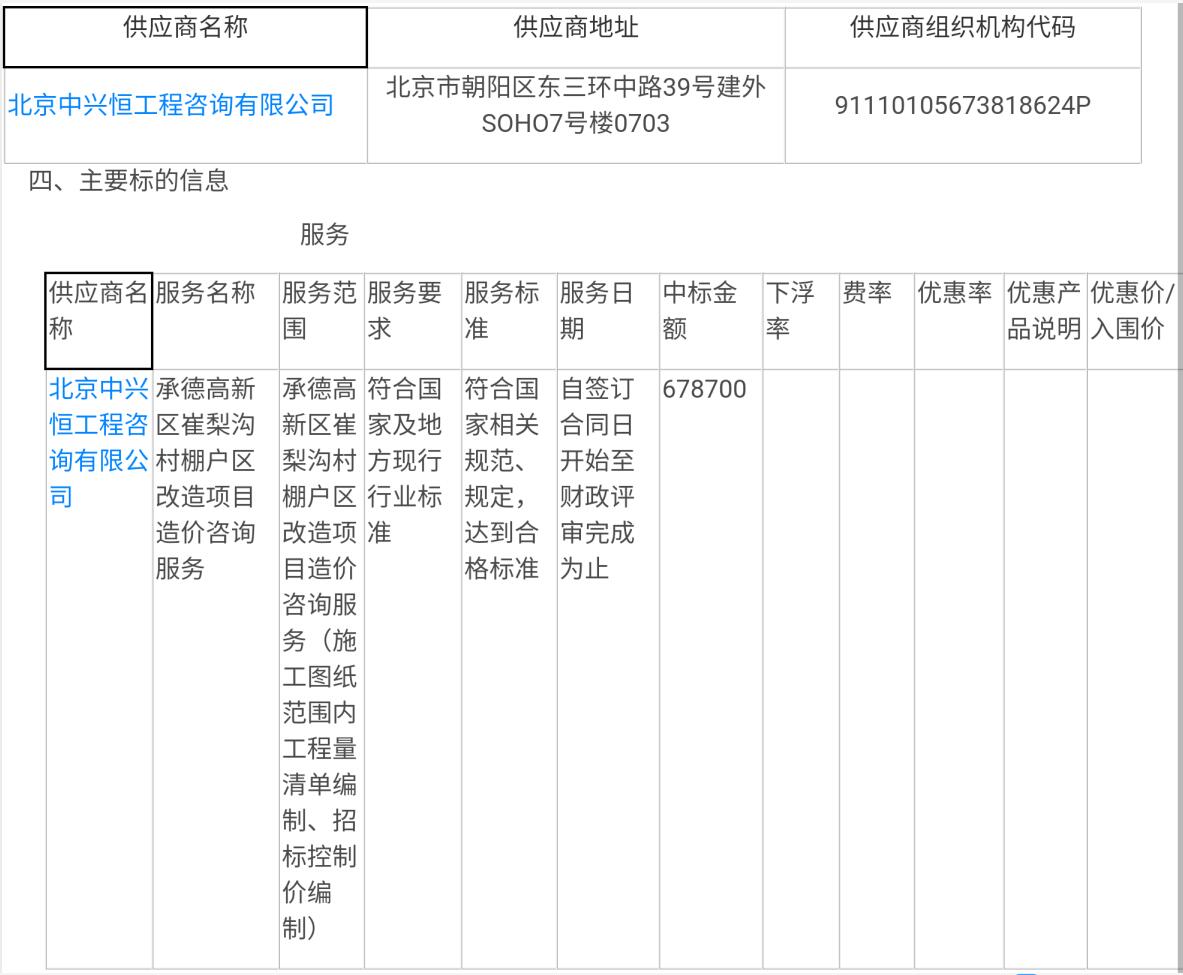
Task: Click the 供应商组织机构代码 column header
Action: 962,28
